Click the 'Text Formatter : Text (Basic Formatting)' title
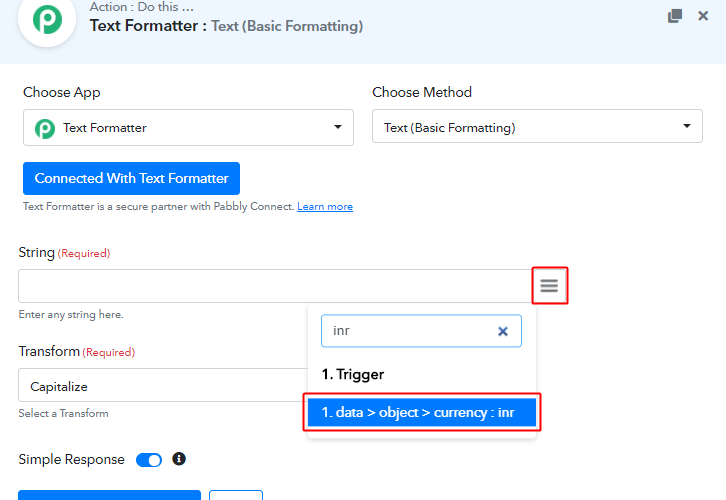726x500 pixels. click(226, 26)
